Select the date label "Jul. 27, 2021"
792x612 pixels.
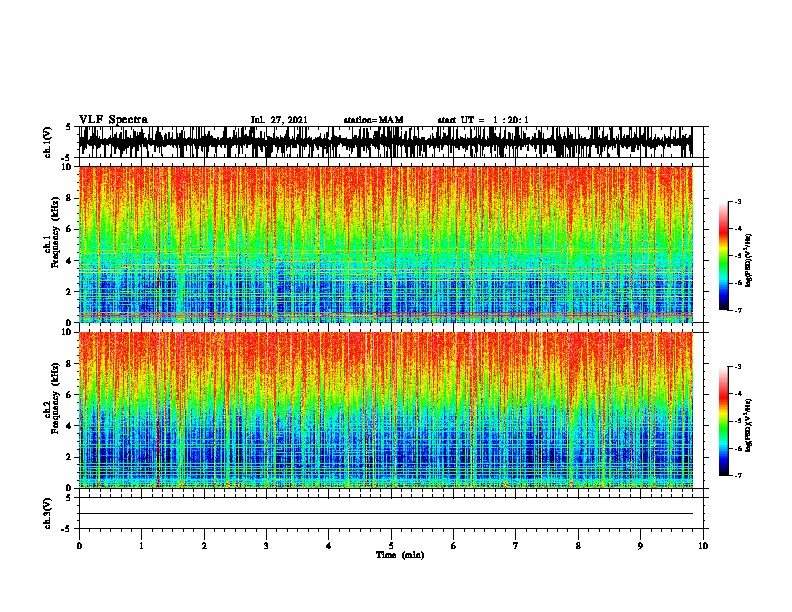[279, 120]
